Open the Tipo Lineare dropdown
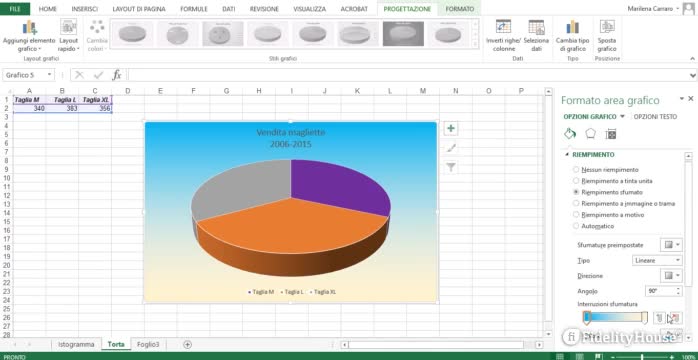Screen dimensions: 698x360 click(x=657, y=260)
